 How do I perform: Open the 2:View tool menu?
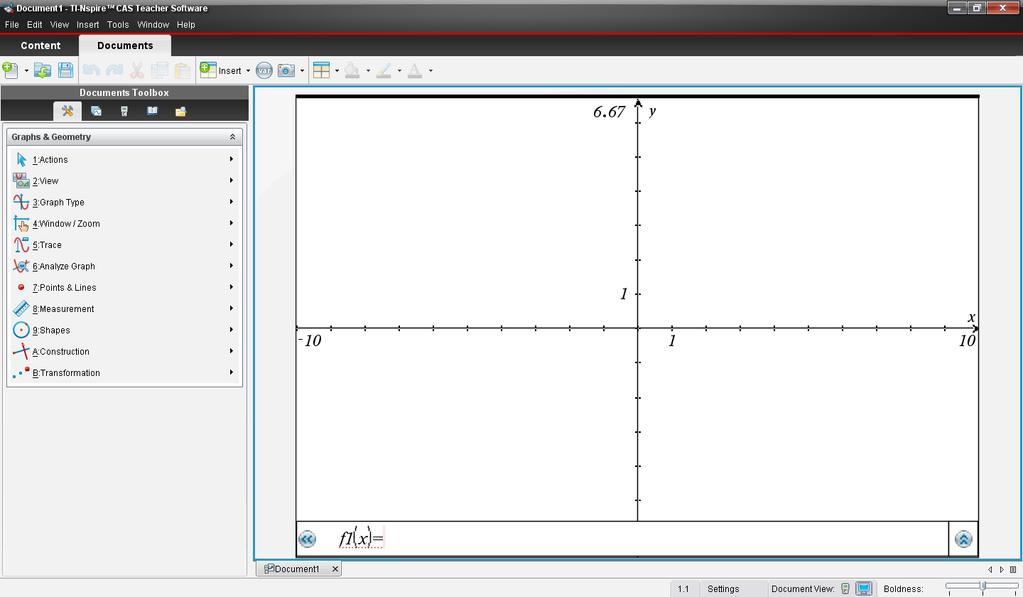click(124, 181)
